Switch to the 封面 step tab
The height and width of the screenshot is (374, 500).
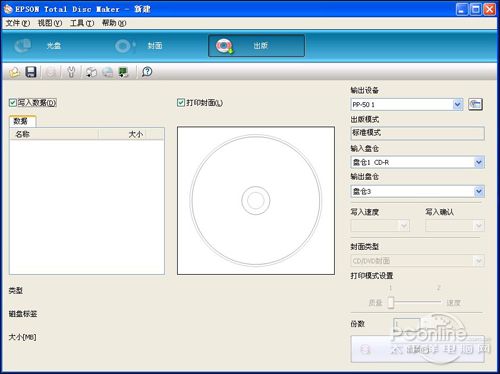coord(139,46)
